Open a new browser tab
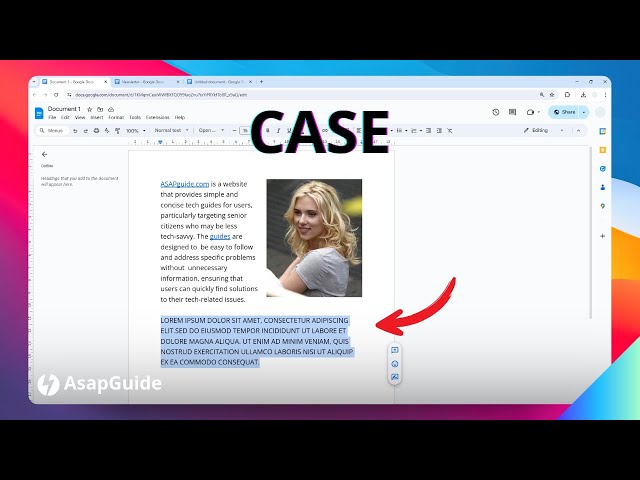 (262, 82)
